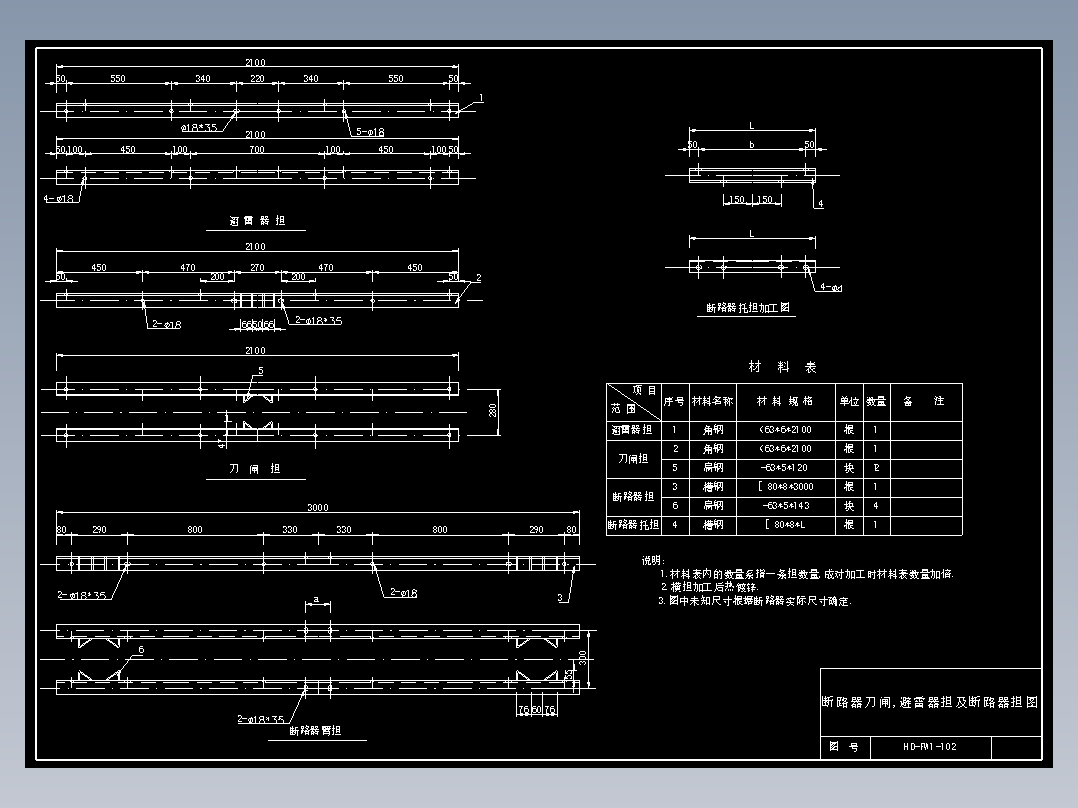Click the "-63*5*143" specification cell
Screen dimensions: 1078x808
coord(786,505)
